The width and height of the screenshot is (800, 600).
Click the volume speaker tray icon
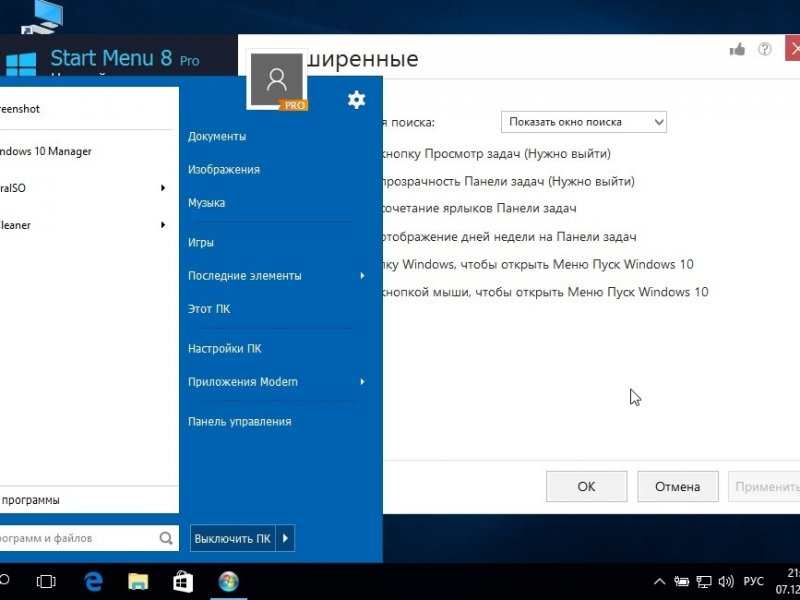point(726,581)
